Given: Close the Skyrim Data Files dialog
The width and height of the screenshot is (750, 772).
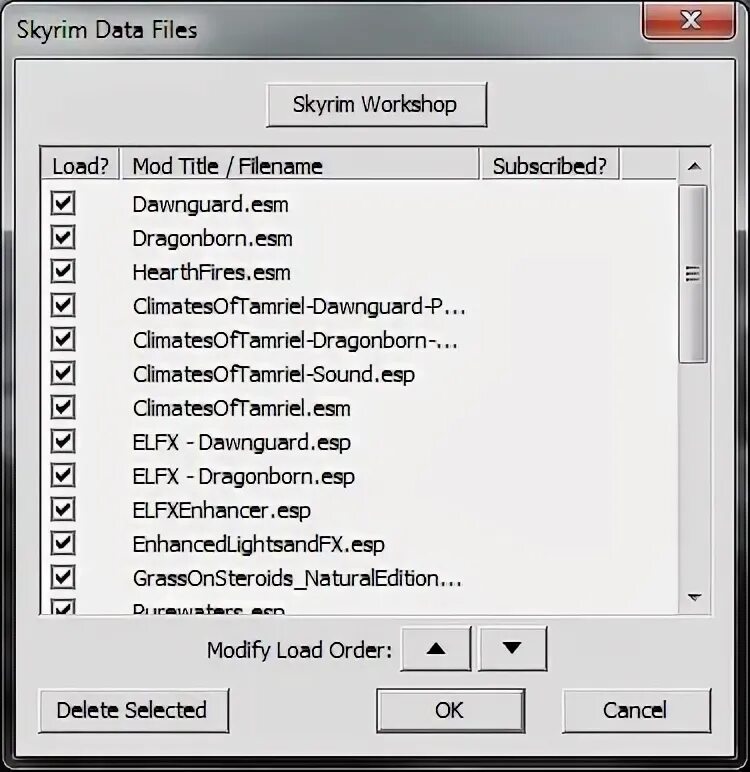Looking at the screenshot, I should [689, 20].
